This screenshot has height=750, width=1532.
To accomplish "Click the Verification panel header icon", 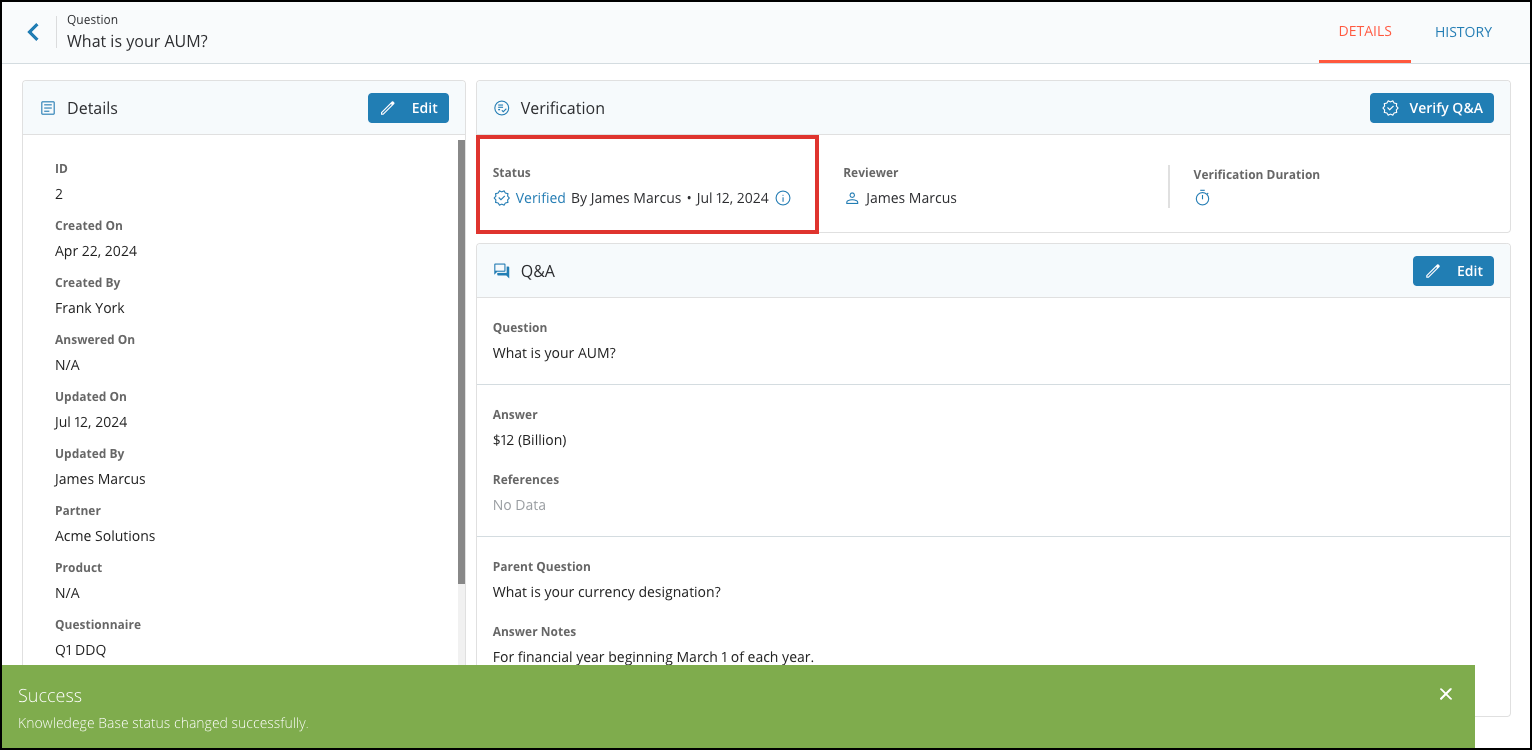I will (502, 108).
